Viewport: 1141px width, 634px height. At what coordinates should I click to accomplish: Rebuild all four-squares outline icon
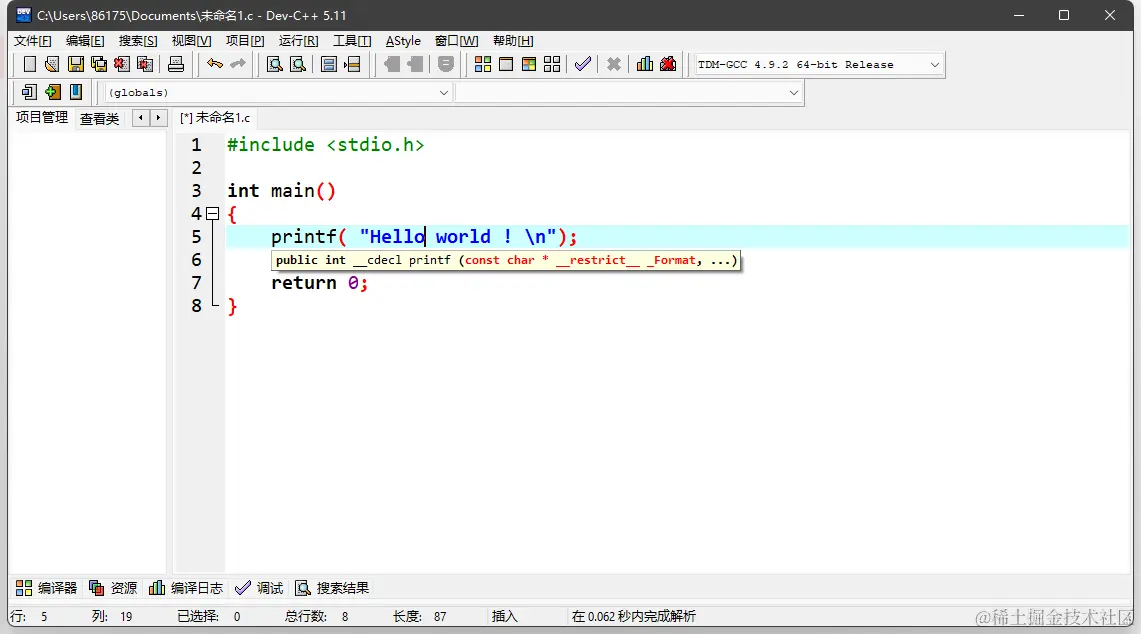pyautogui.click(x=552, y=64)
